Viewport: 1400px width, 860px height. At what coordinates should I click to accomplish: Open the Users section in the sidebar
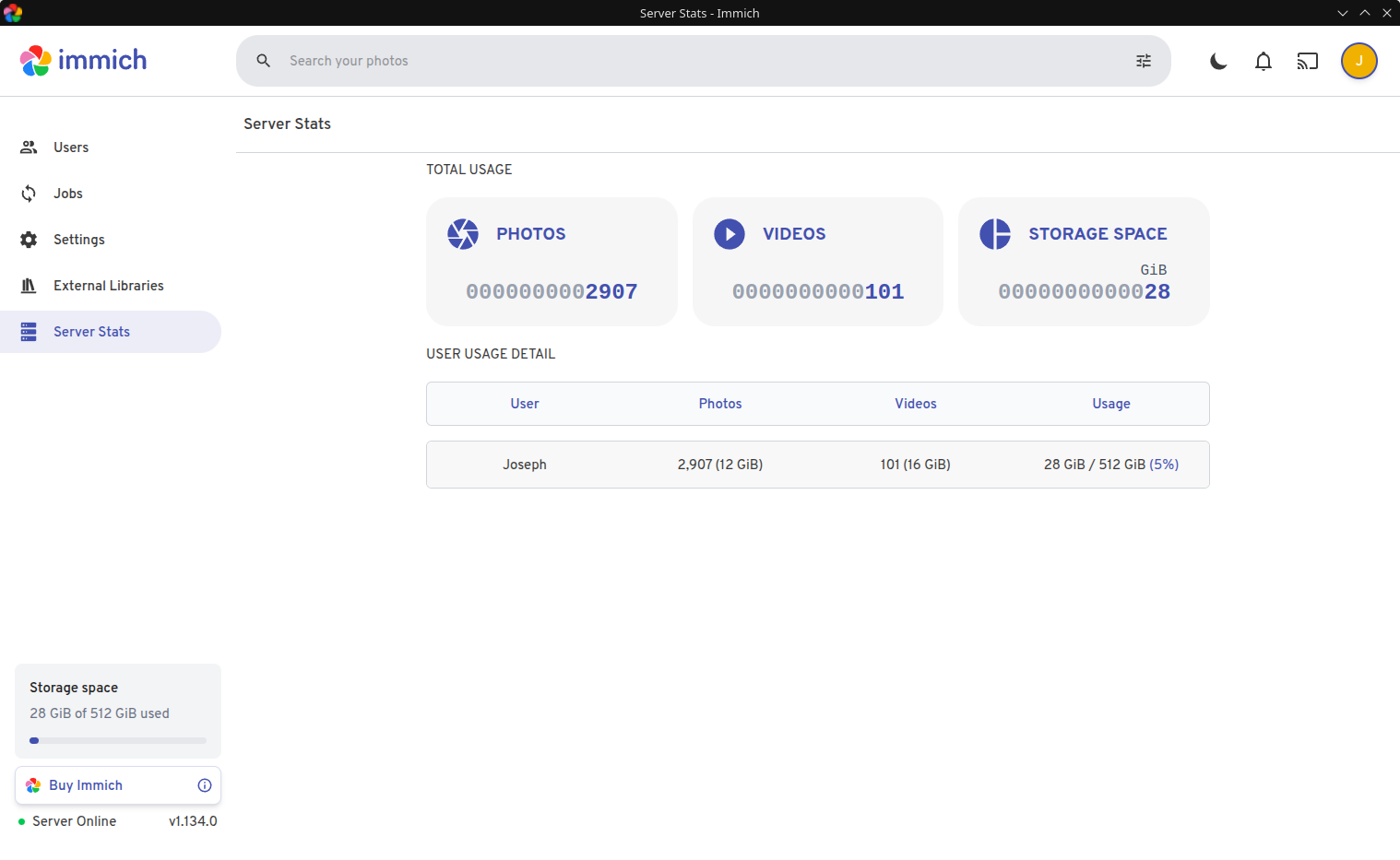(x=70, y=147)
